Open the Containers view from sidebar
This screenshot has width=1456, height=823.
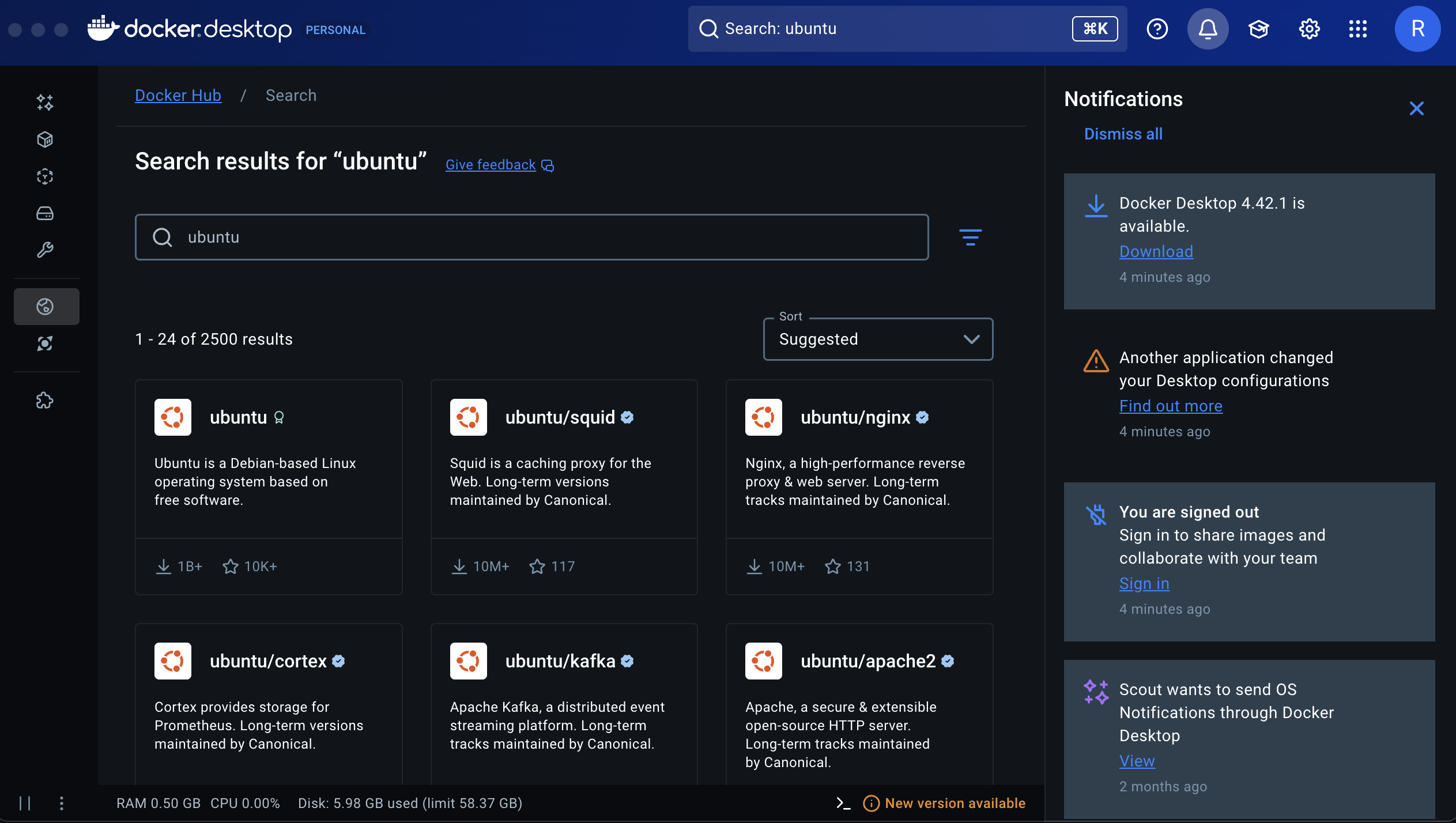[45, 139]
